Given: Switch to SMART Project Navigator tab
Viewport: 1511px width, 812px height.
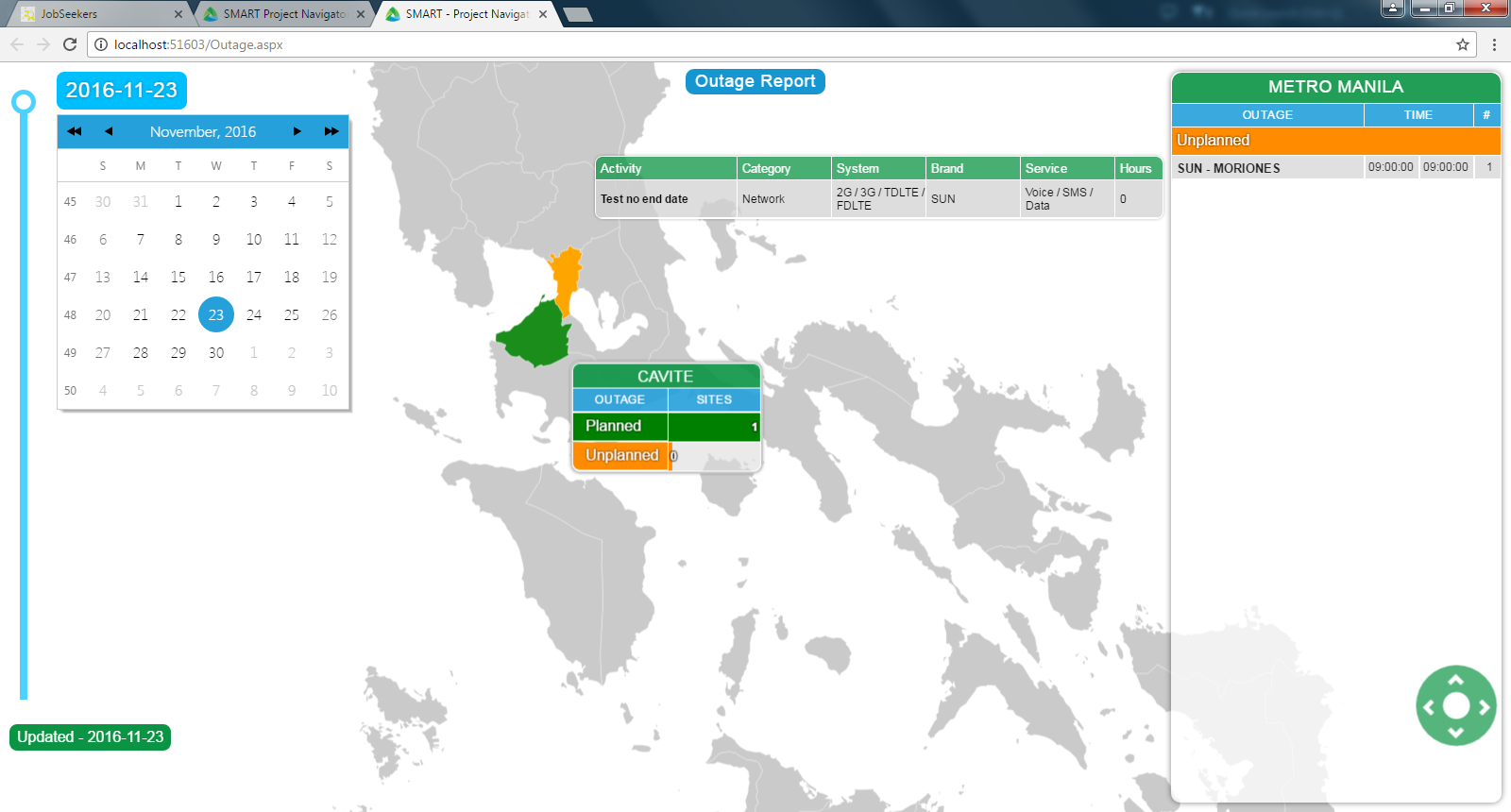Looking at the screenshot, I should [x=283, y=14].
